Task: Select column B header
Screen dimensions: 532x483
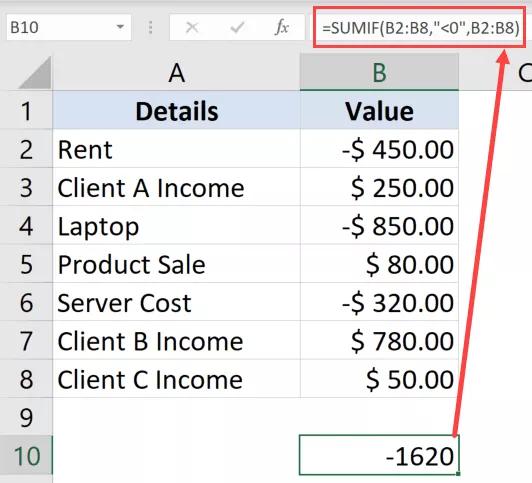Action: coord(379,73)
